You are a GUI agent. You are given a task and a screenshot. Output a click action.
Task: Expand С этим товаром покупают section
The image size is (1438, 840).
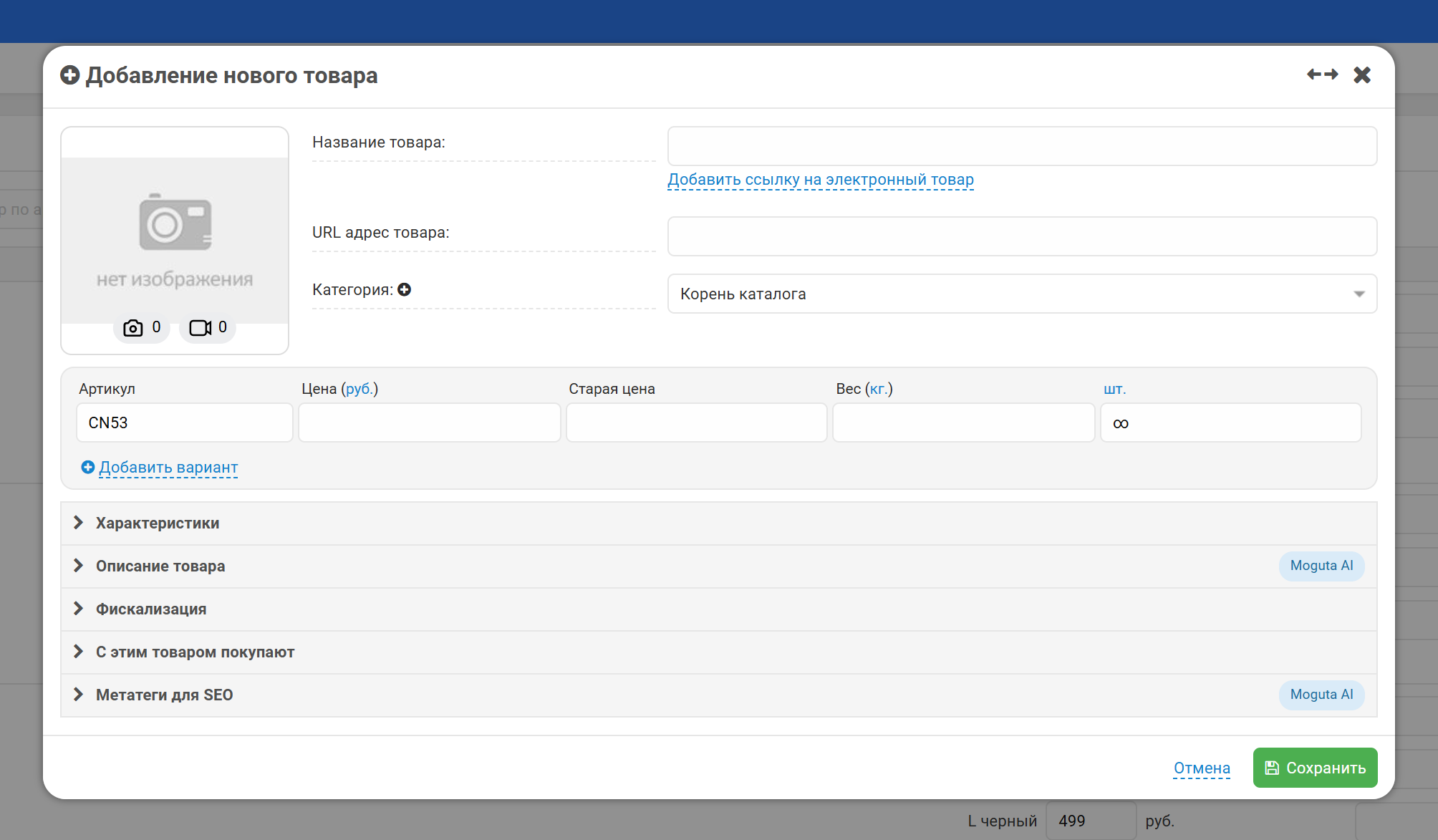point(195,652)
